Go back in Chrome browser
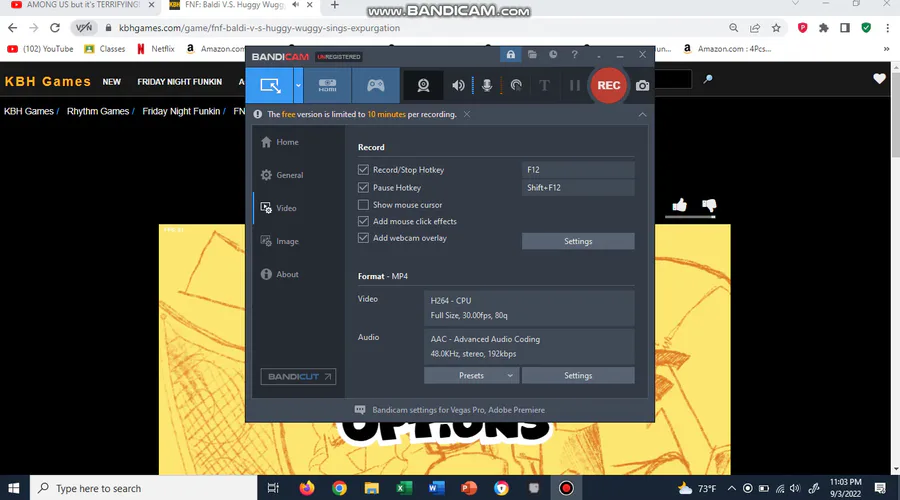The width and height of the screenshot is (900, 500). pos(13,28)
